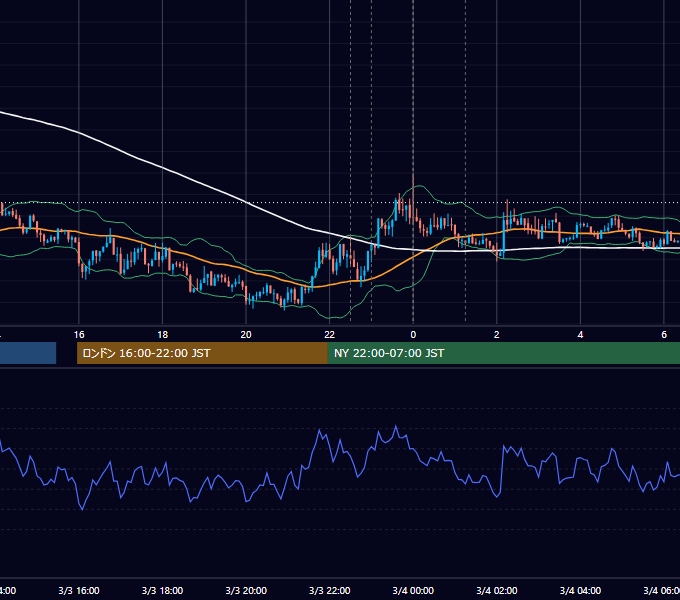Image resolution: width=680 pixels, height=600 pixels.
Task: Click the 4 hour label on price chart
Action: click(x=580, y=335)
